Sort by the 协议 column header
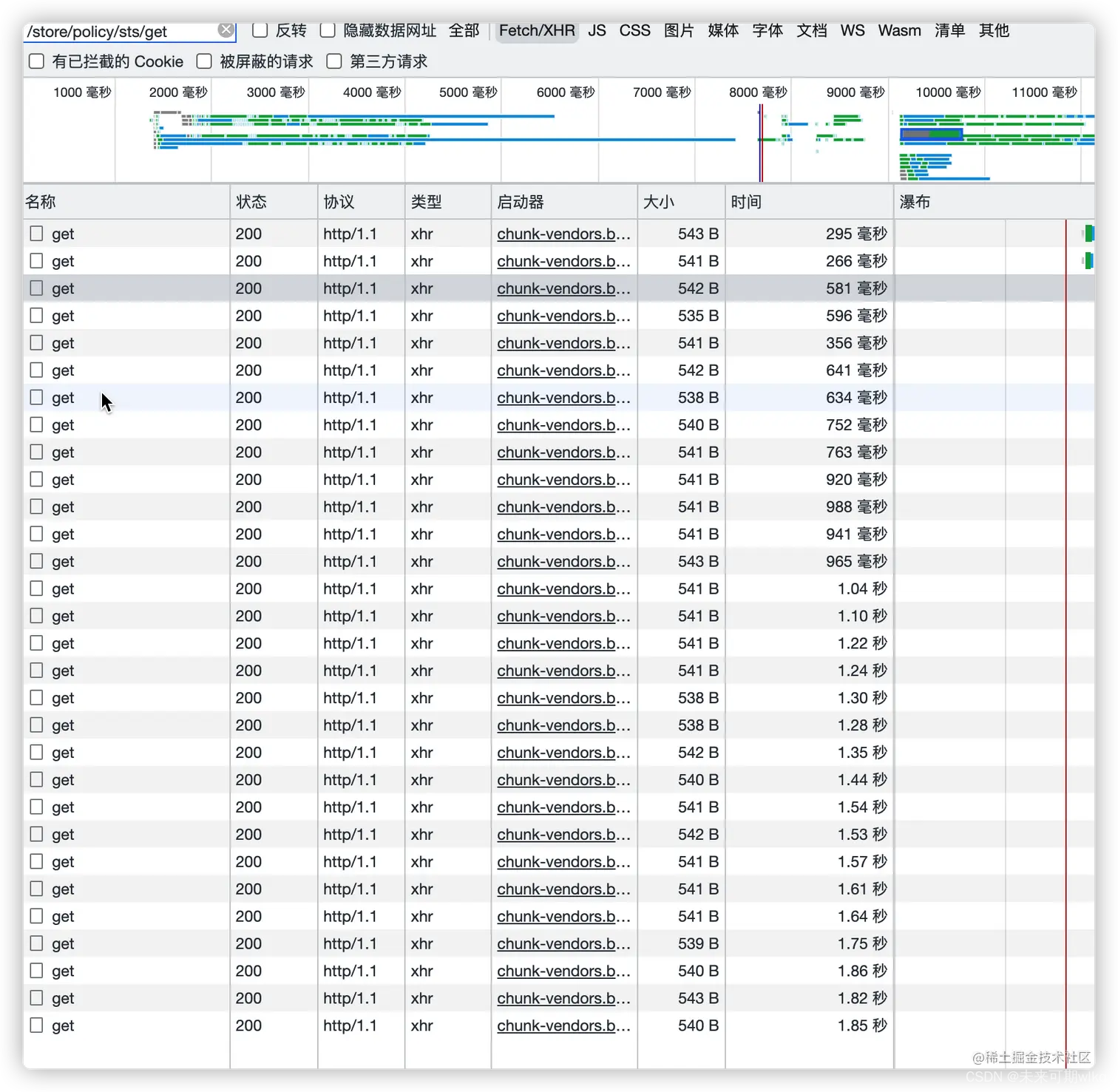The image size is (1118, 1092). (x=361, y=202)
